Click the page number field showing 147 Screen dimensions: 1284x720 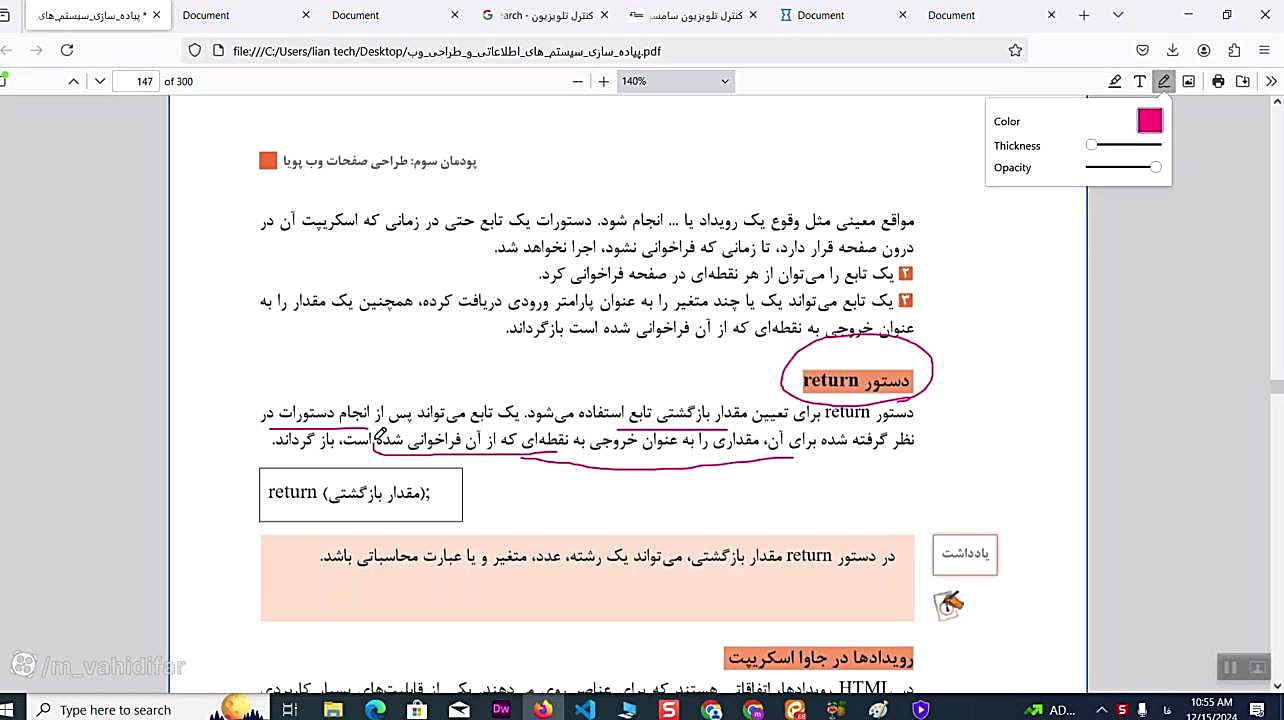pyautogui.click(x=137, y=81)
